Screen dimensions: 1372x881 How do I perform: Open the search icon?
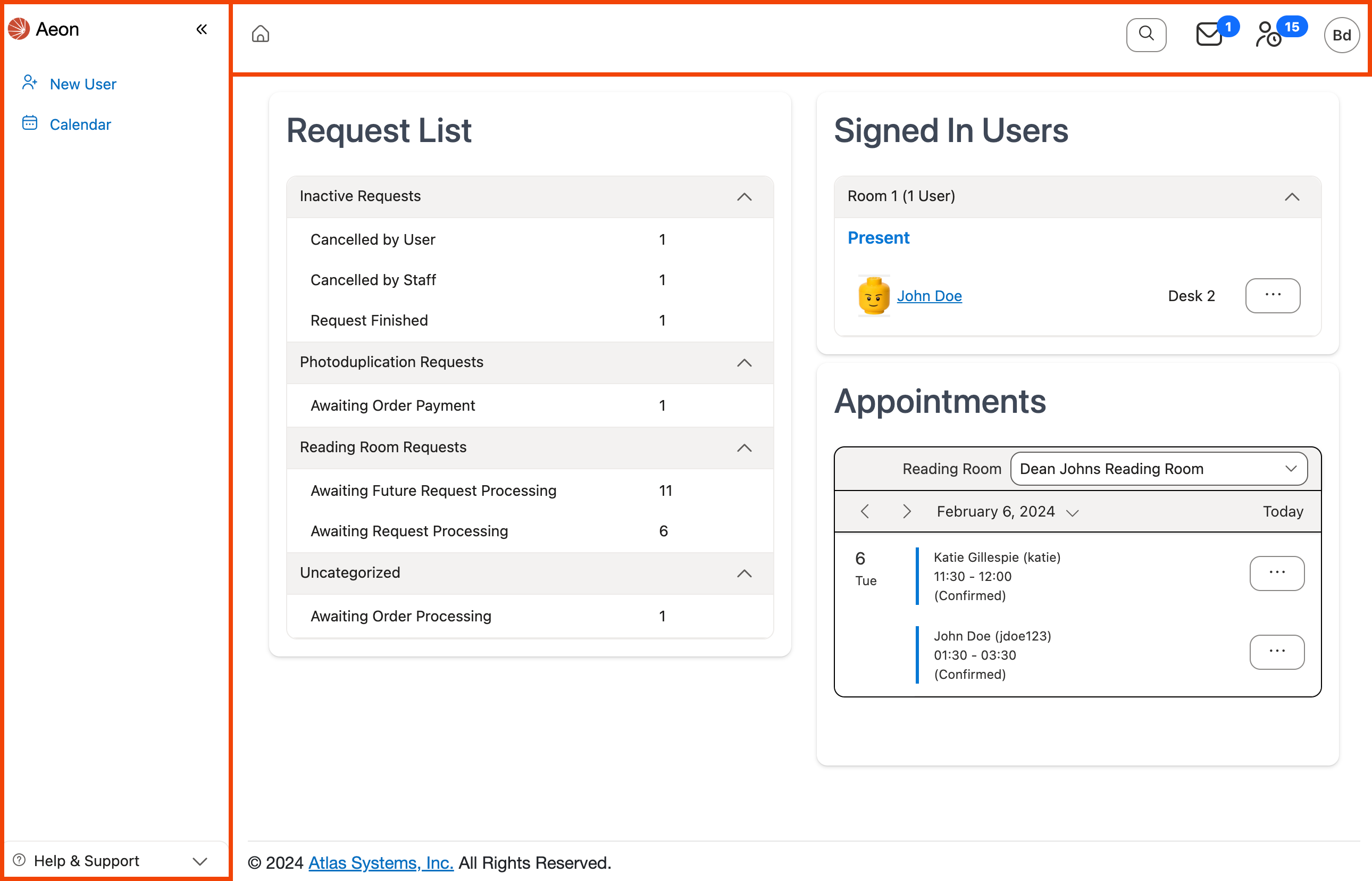point(1145,35)
